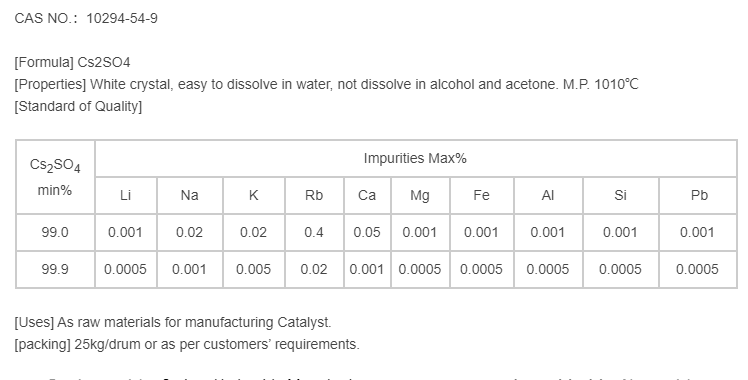
Task: Click the Rb column header cell
Action: pyautogui.click(x=314, y=195)
